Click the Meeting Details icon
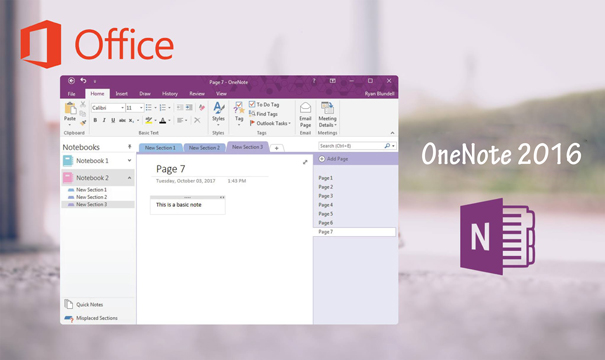 point(327,108)
